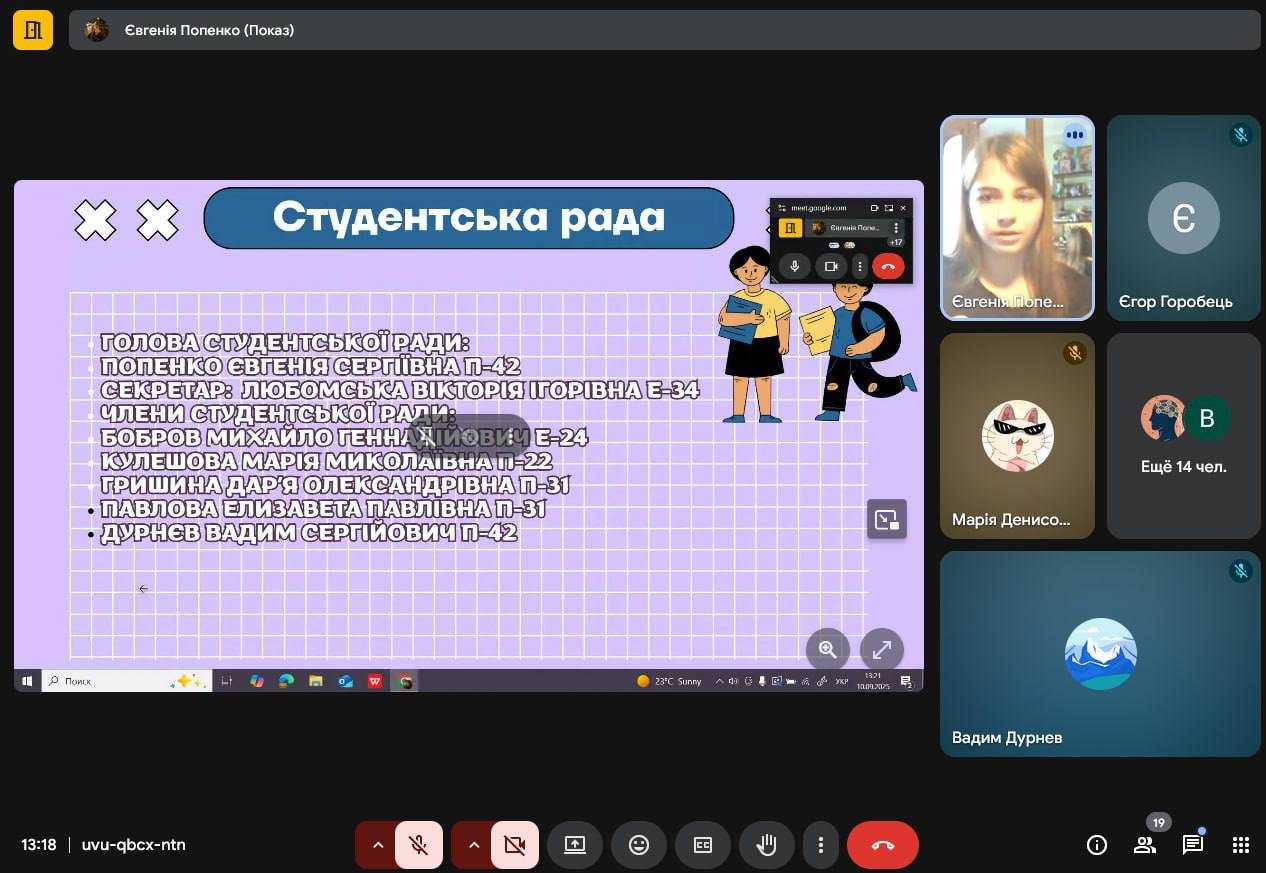Show the other 14 participants tile
The image size is (1266, 873).
pos(1183,436)
